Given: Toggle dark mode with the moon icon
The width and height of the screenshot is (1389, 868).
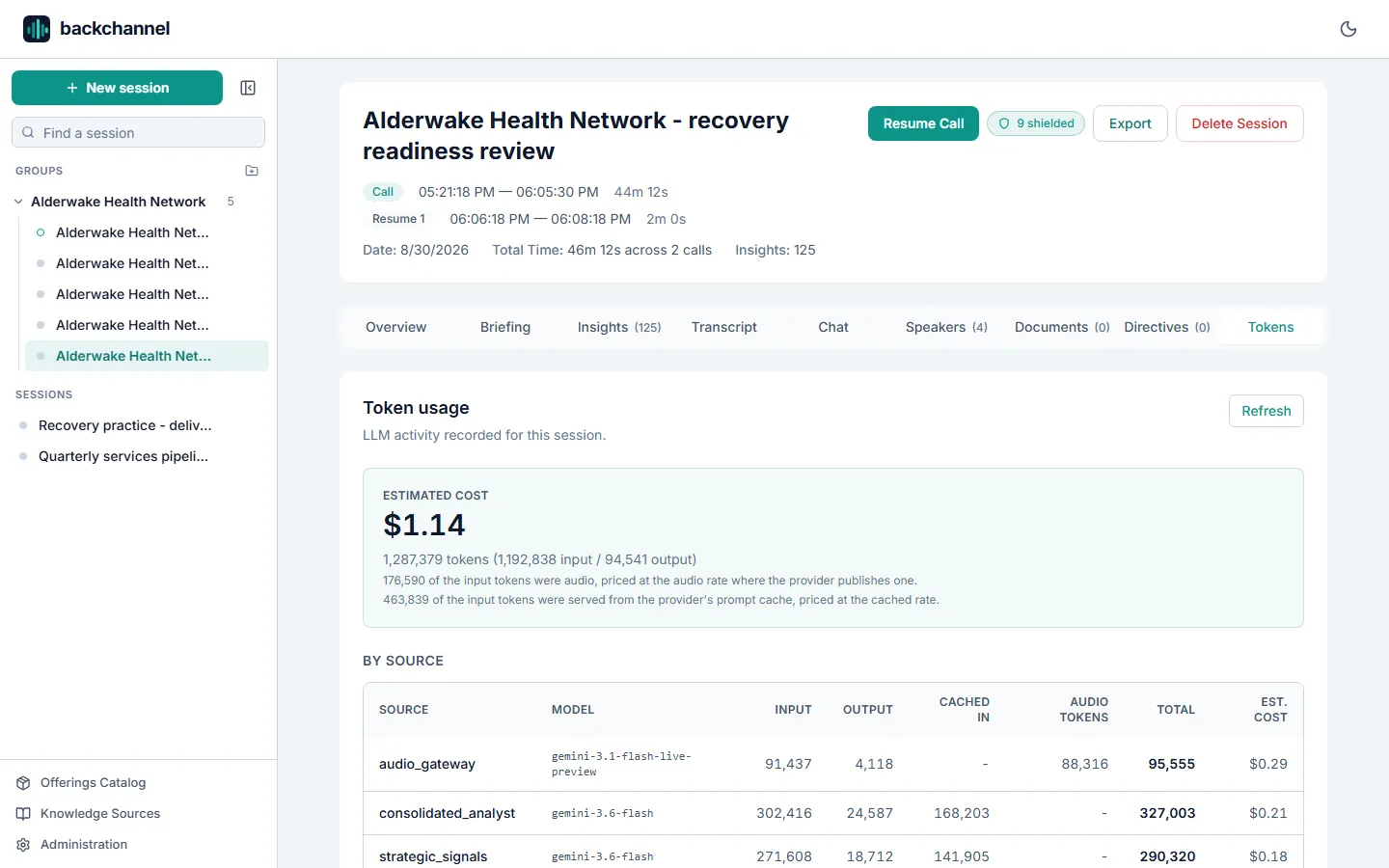Looking at the screenshot, I should coord(1348,29).
